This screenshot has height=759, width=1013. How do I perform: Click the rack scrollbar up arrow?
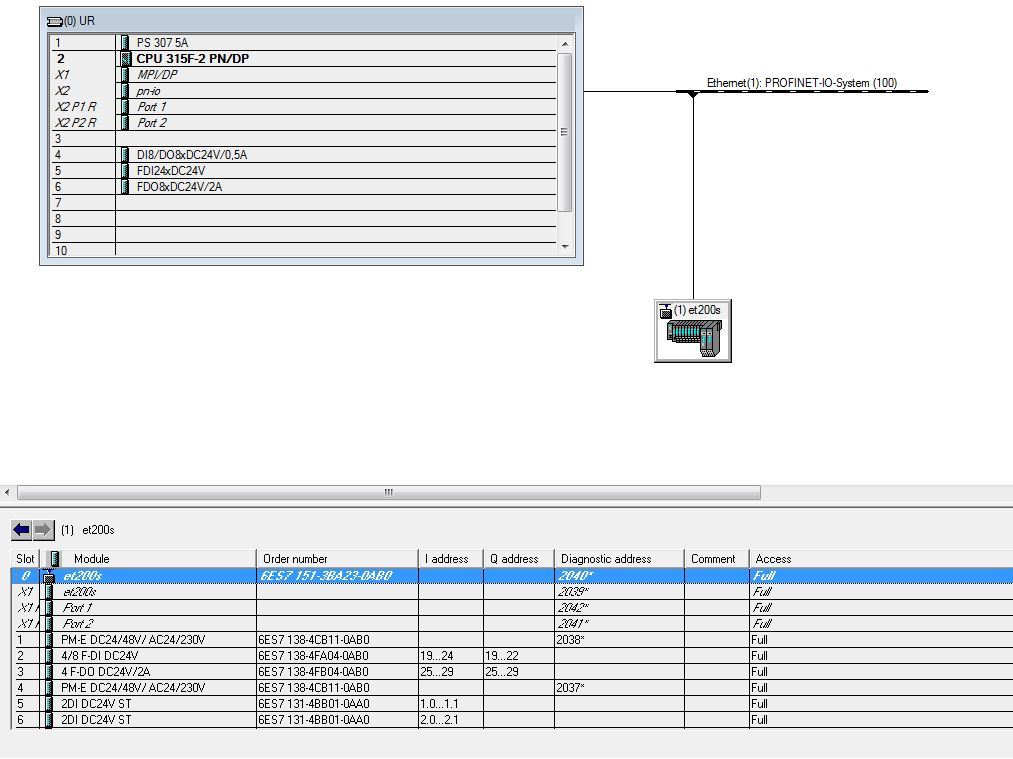click(565, 44)
